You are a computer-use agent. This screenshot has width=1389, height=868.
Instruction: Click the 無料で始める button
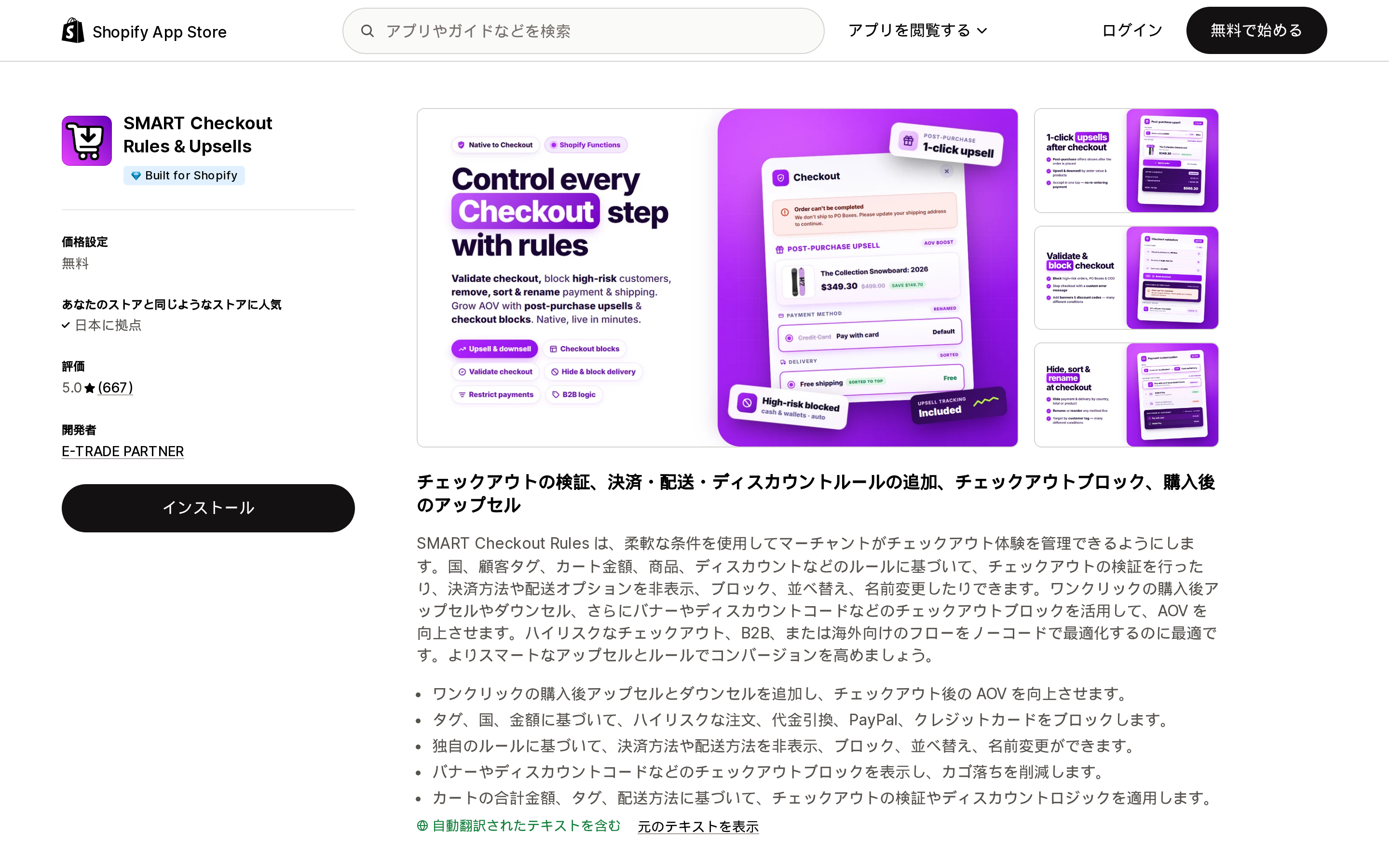[1256, 30]
